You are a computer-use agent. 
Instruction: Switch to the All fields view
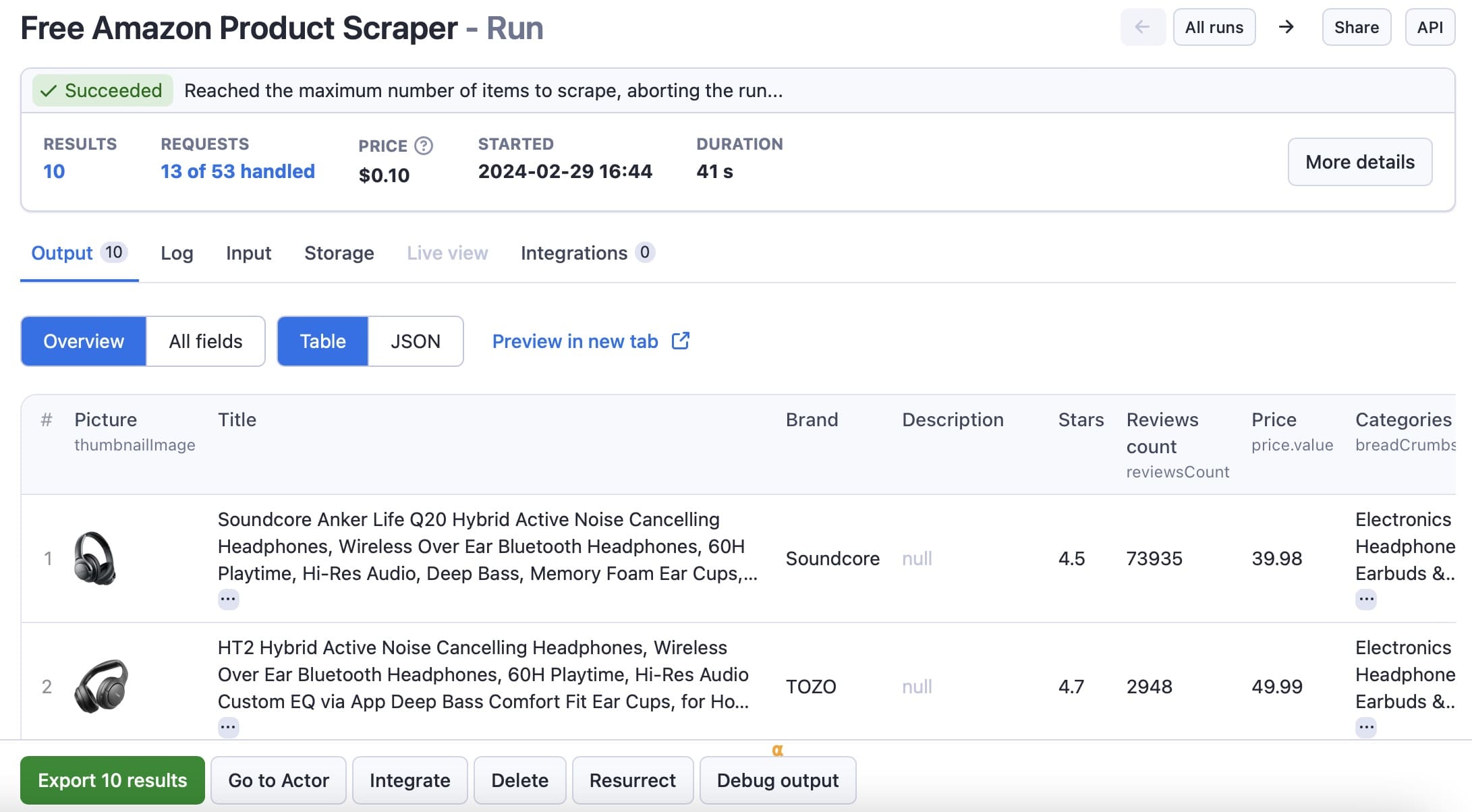[205, 340]
